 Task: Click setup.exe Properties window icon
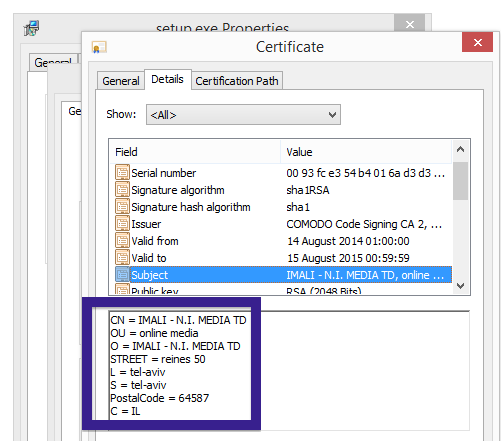32,28
